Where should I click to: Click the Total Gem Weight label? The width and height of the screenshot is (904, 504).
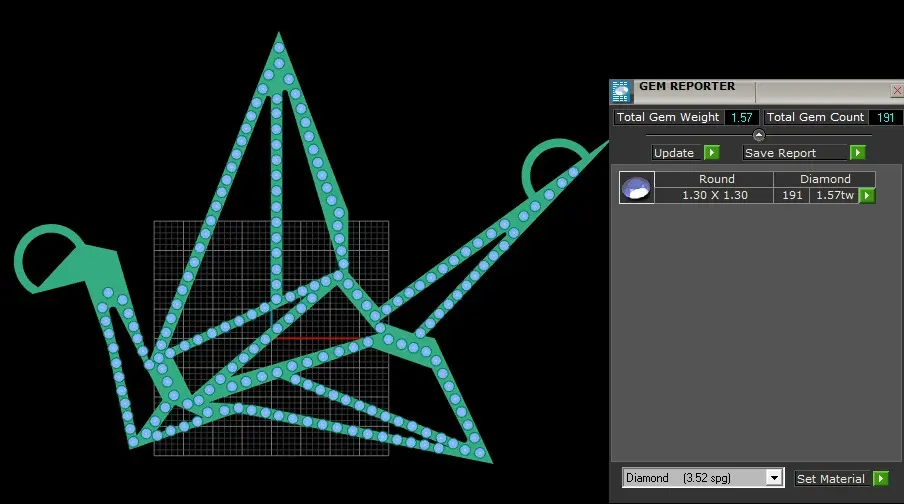click(668, 117)
